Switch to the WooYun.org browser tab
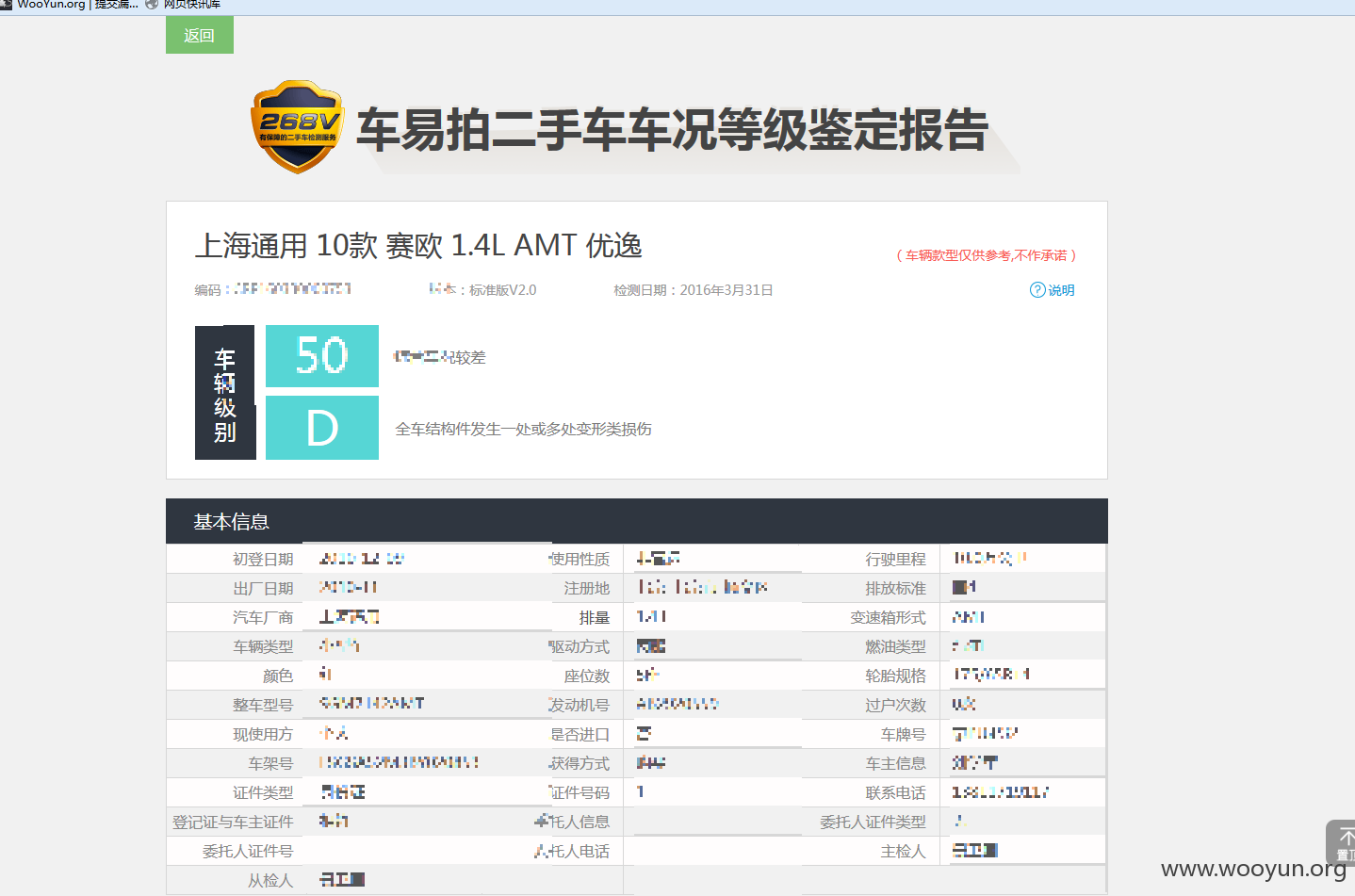The width and height of the screenshot is (1355, 896). click(x=69, y=5)
